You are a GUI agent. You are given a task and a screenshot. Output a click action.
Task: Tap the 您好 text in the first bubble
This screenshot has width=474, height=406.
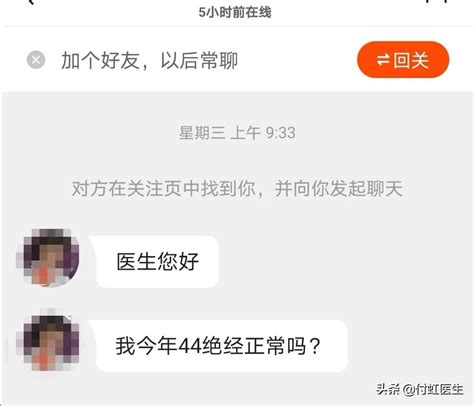[x=178, y=262]
